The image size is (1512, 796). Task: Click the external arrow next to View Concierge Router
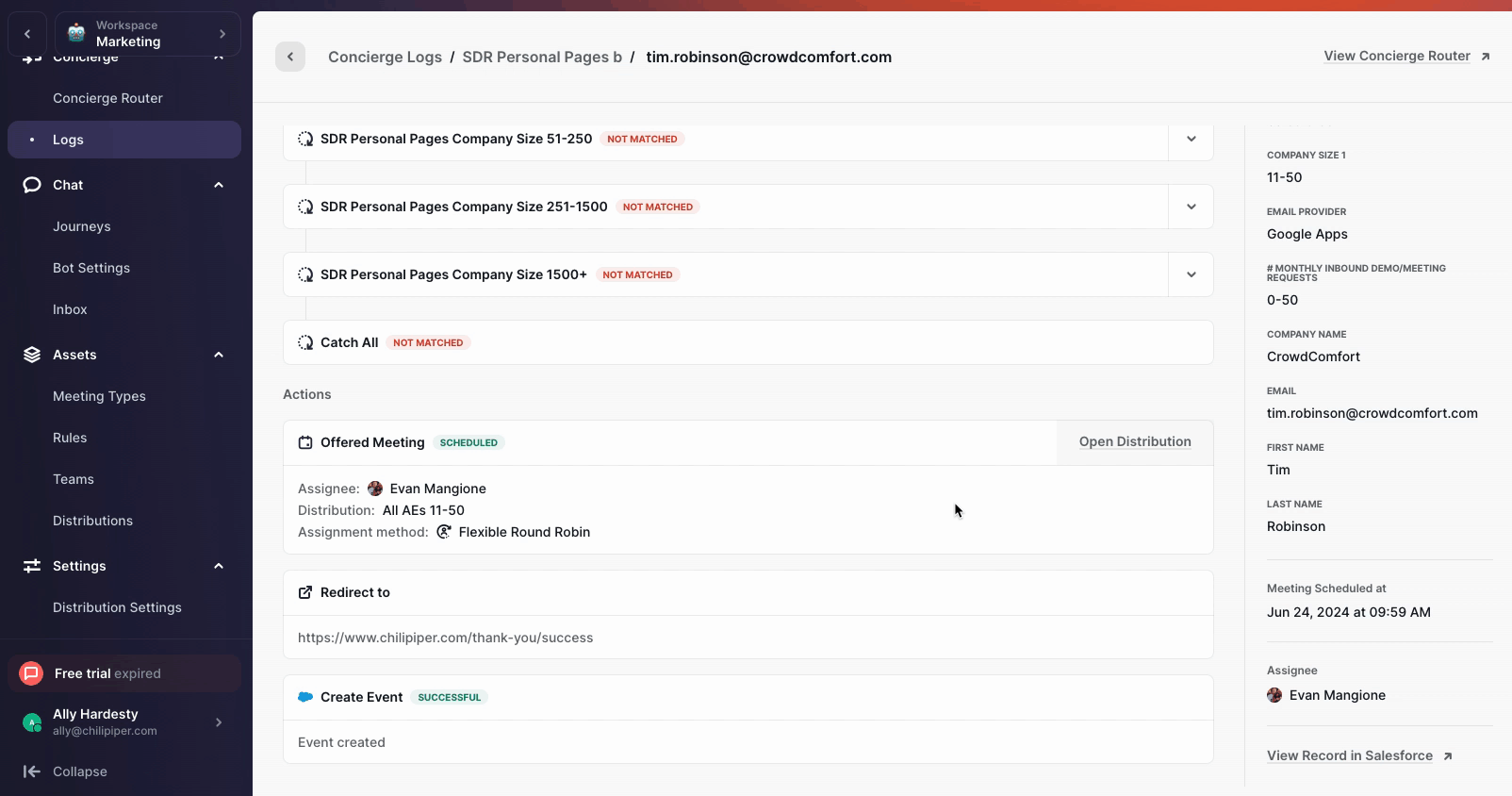[1486, 57]
